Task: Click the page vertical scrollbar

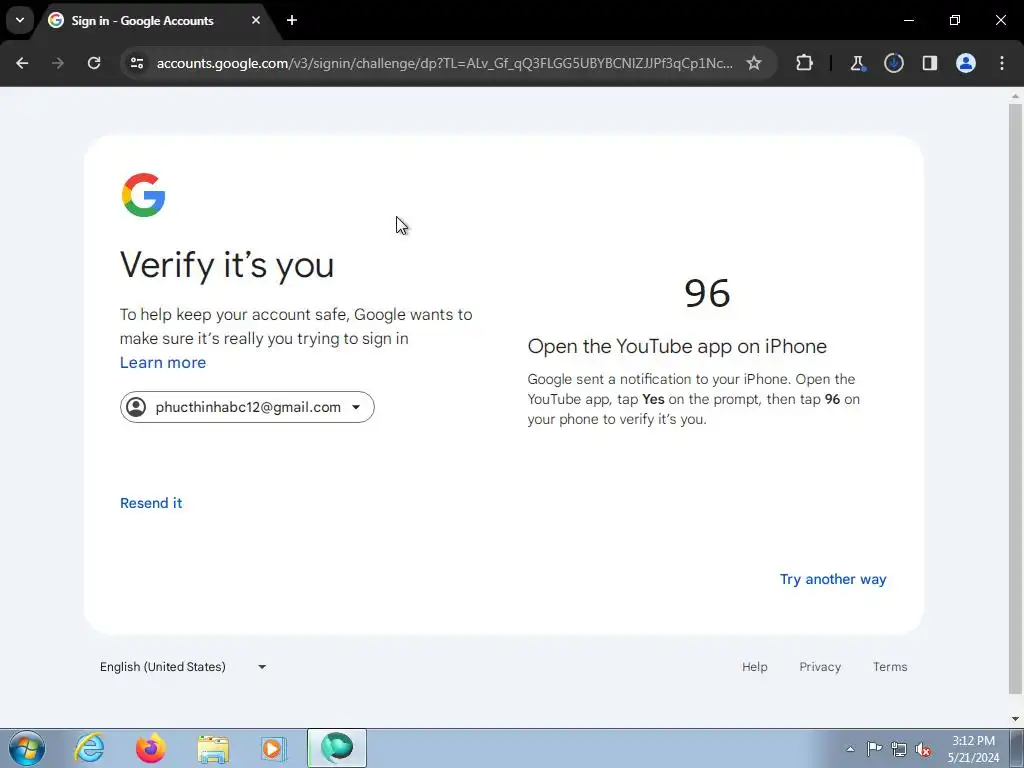Action: [1015, 398]
